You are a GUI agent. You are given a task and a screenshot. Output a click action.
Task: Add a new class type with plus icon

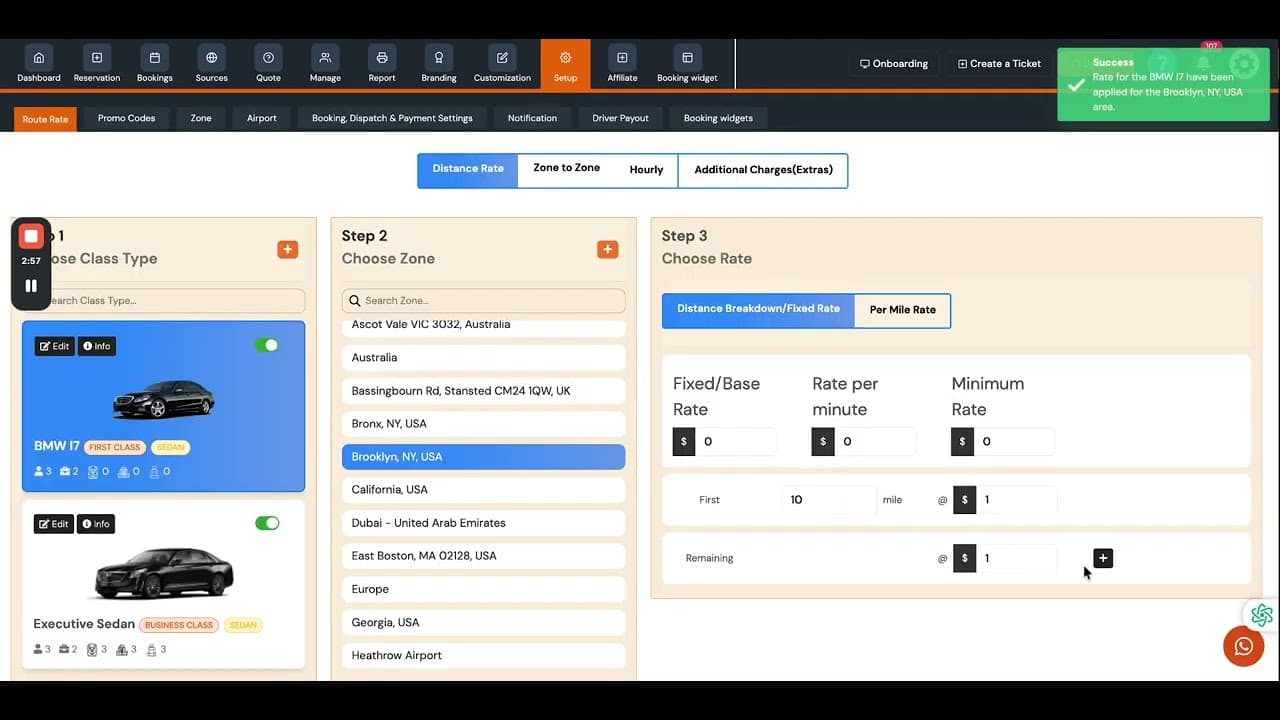click(288, 249)
